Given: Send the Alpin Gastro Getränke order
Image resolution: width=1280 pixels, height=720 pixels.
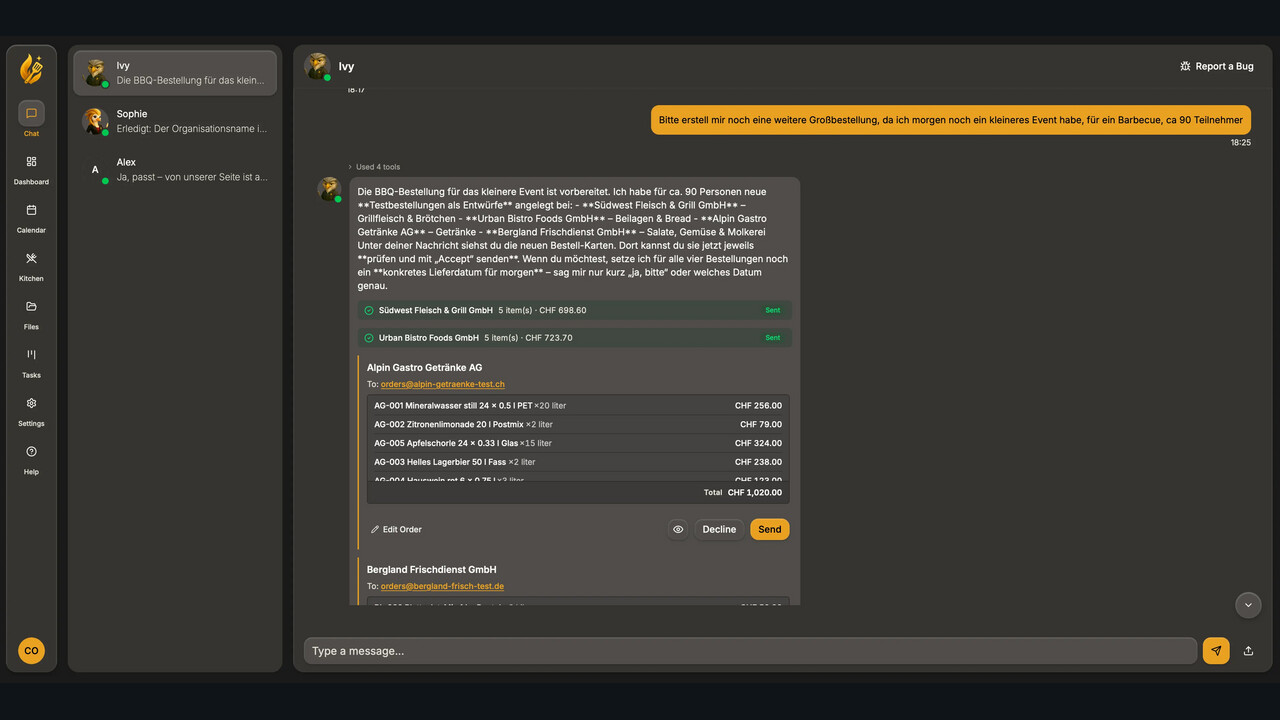Looking at the screenshot, I should (x=770, y=529).
